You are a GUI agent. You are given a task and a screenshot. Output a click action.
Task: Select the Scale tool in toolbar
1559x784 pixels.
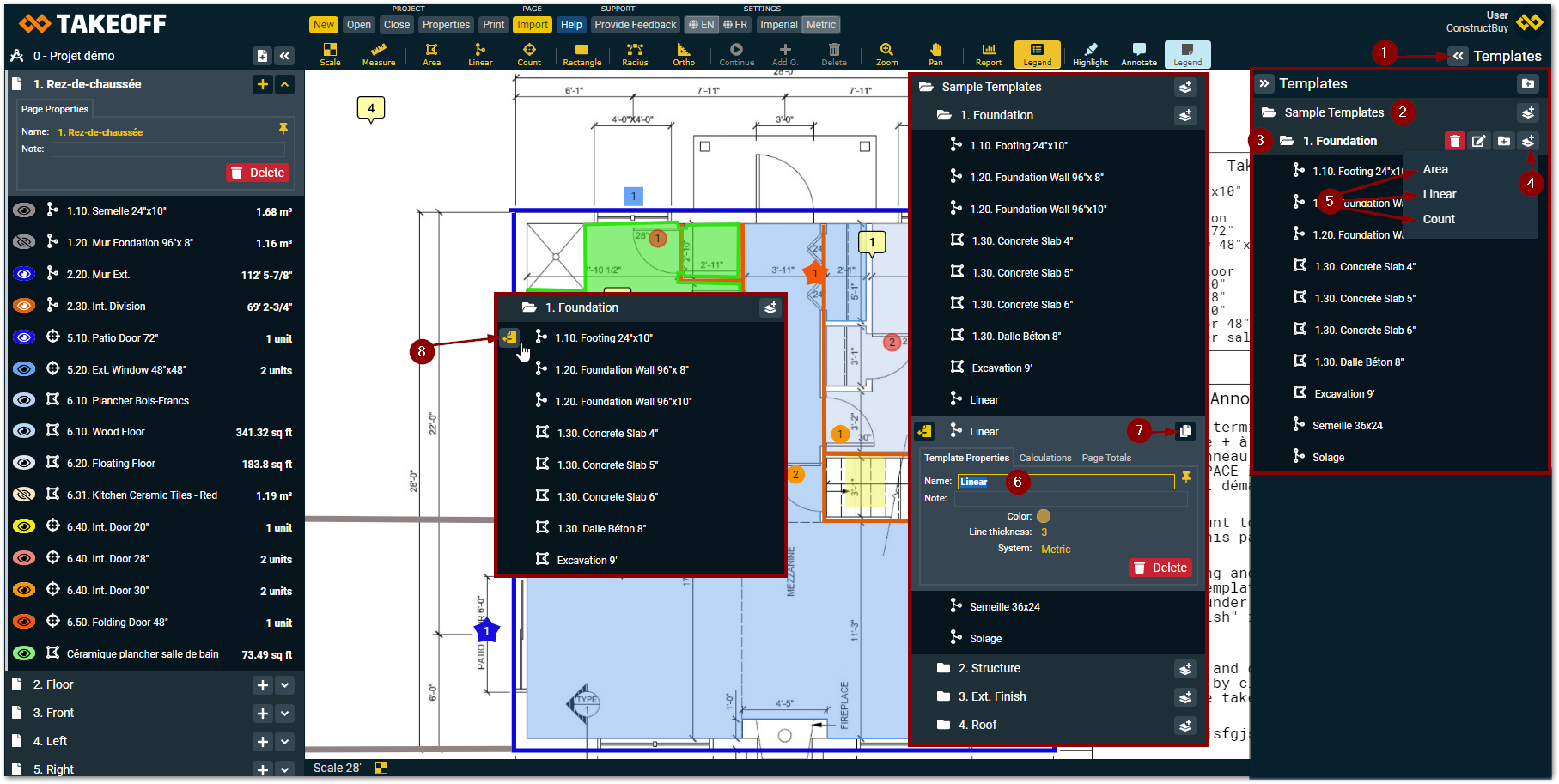click(x=330, y=54)
